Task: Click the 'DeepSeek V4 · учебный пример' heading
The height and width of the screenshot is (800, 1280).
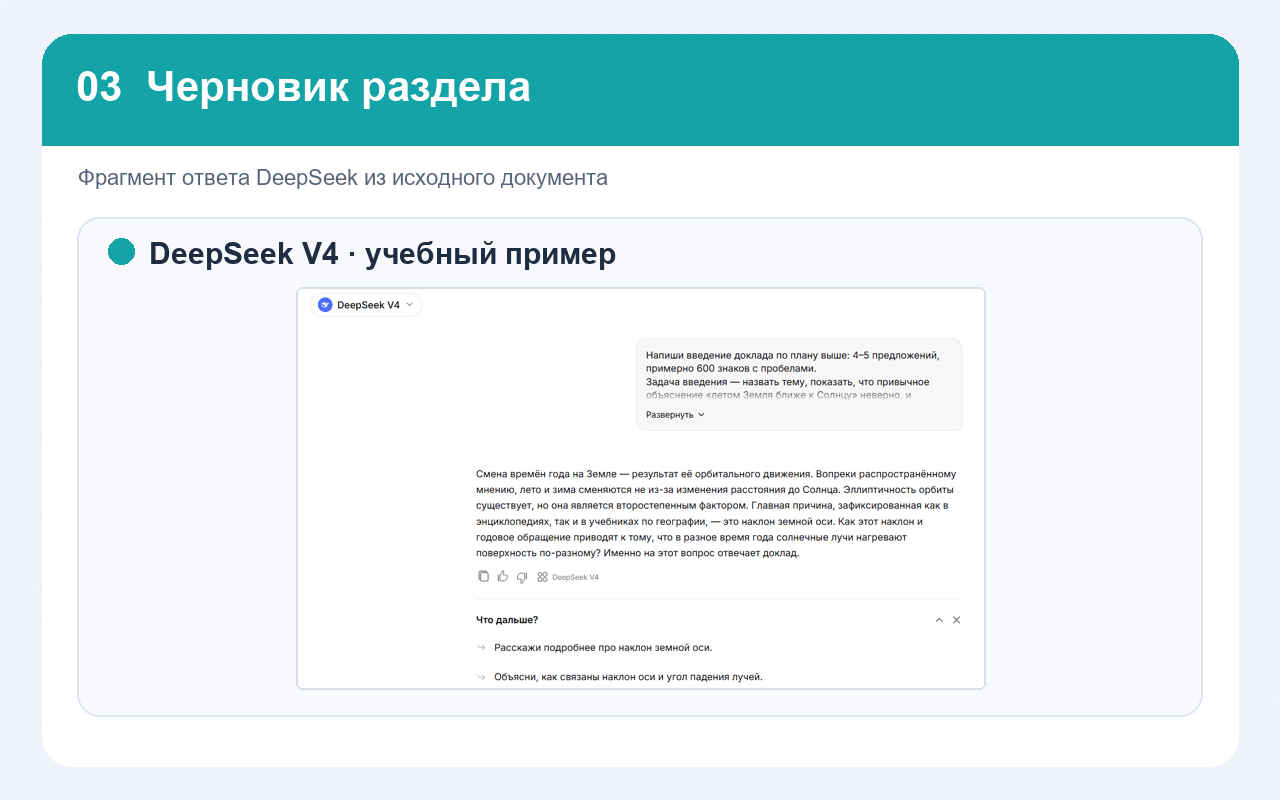Action: pos(382,254)
